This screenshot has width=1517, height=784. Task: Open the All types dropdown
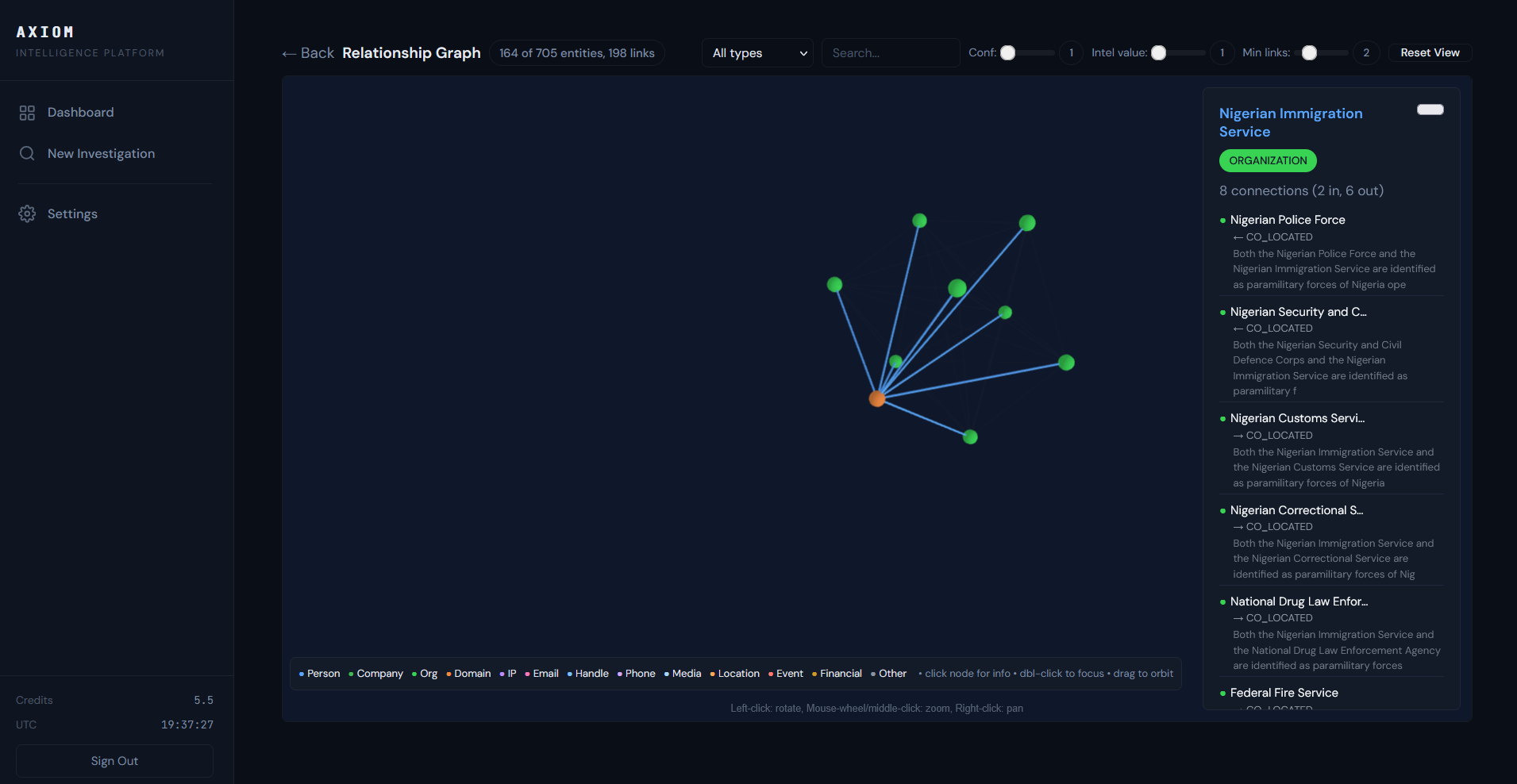tap(757, 52)
